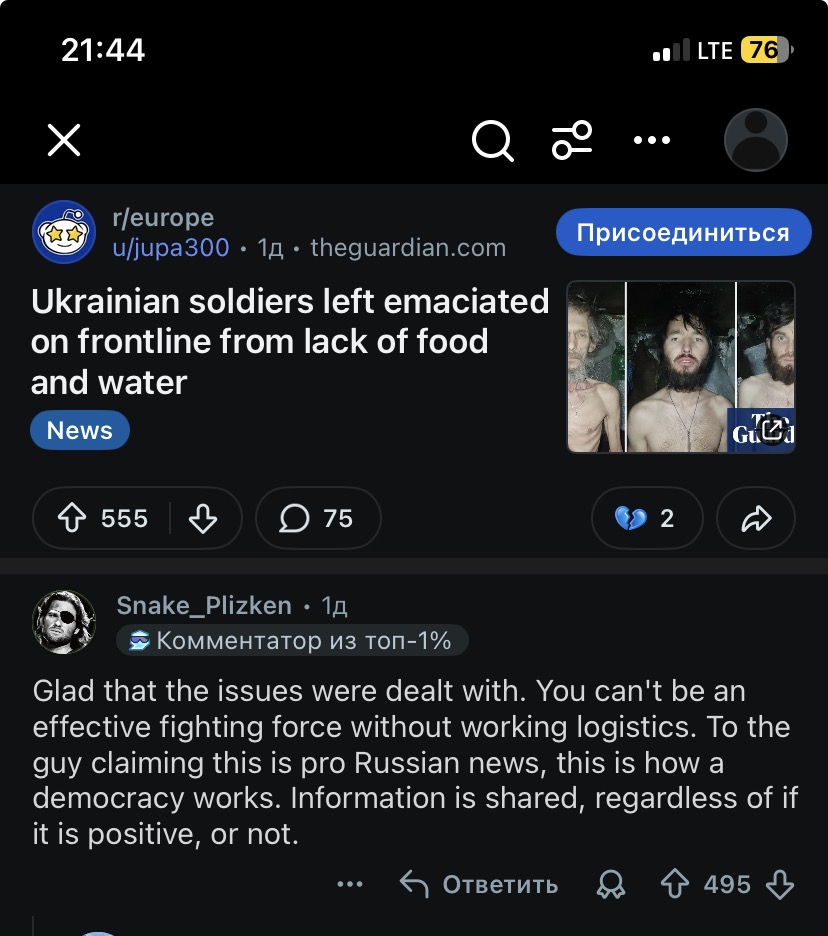Open search with the magnifier icon

point(492,141)
